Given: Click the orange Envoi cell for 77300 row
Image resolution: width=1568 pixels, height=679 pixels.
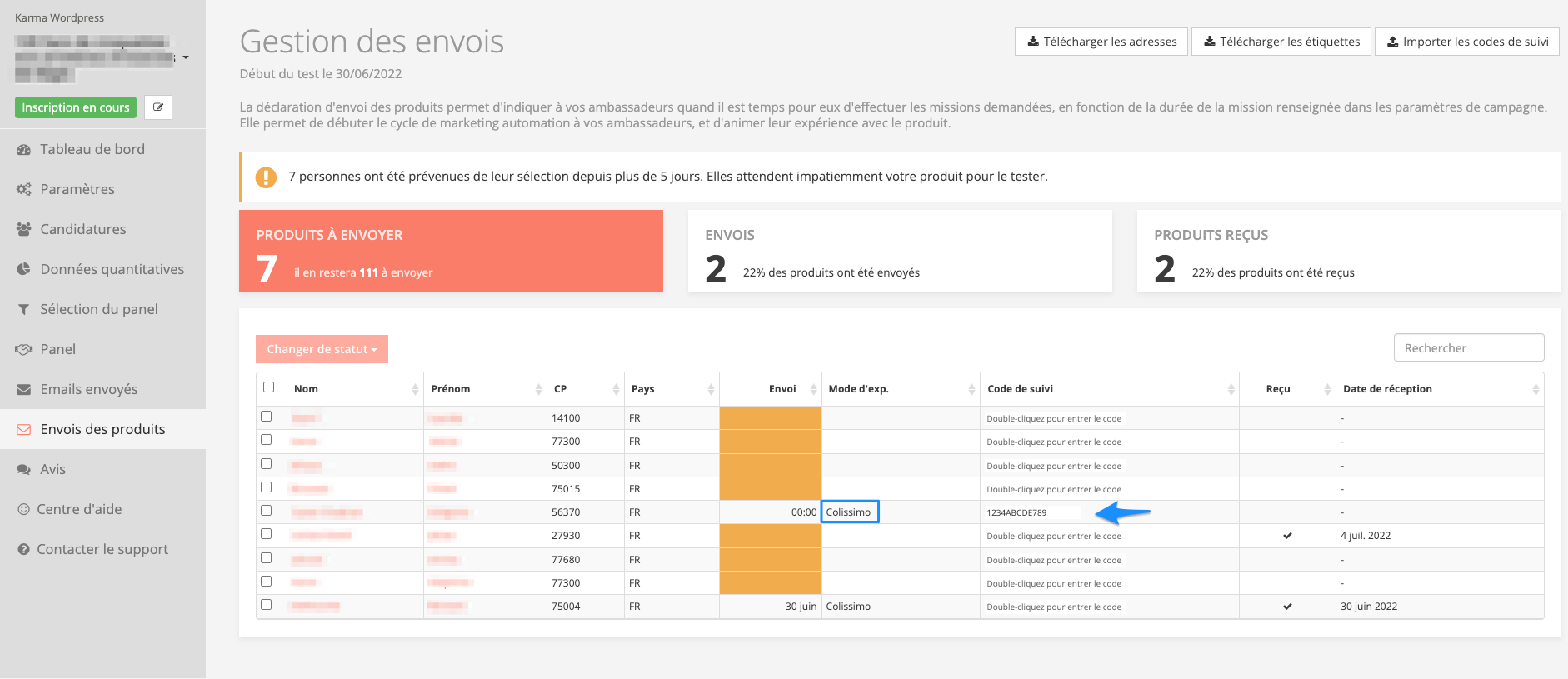Looking at the screenshot, I should pyautogui.click(x=770, y=442).
